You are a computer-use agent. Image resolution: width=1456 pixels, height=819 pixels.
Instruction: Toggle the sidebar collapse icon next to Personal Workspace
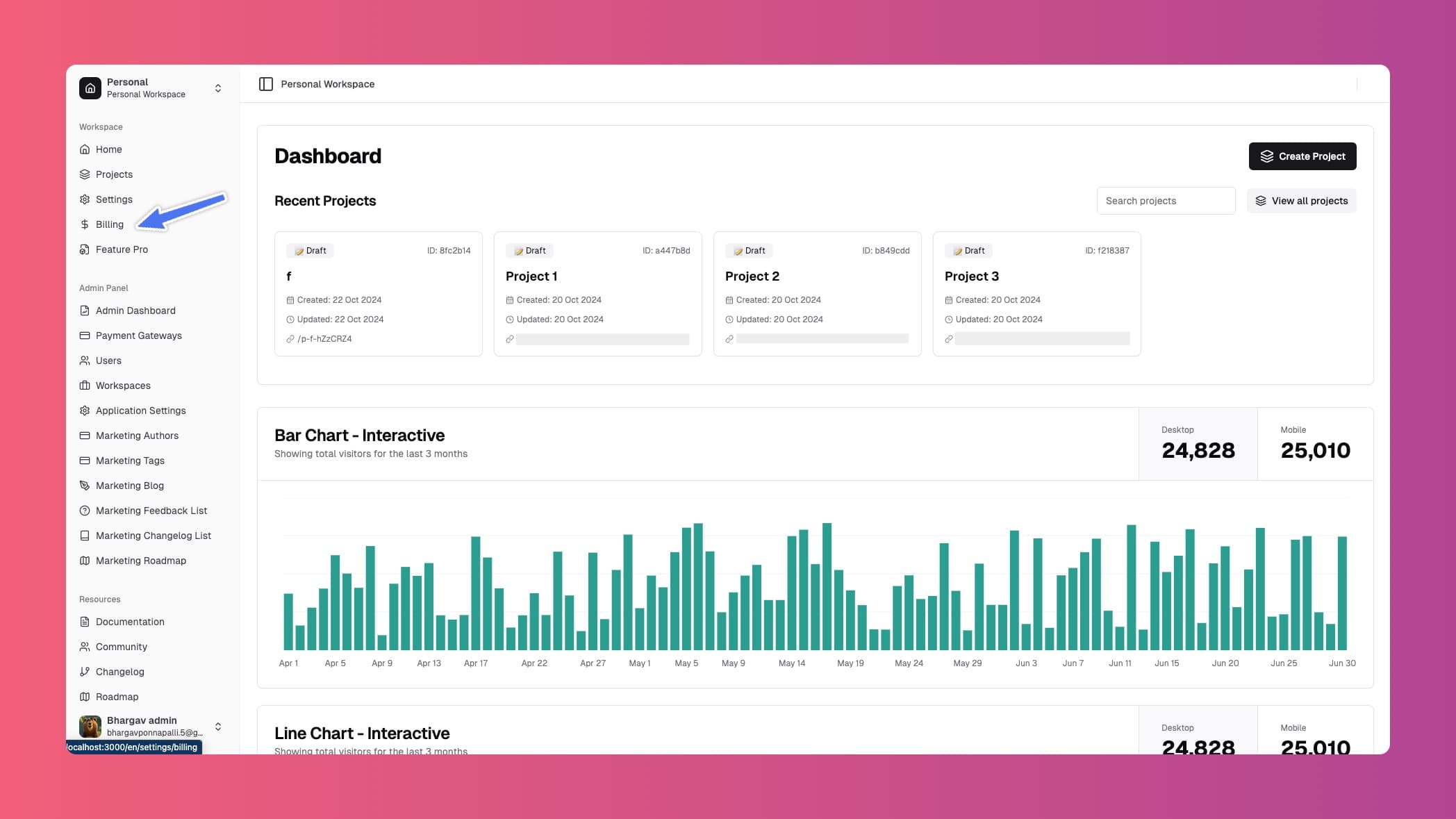pos(267,83)
